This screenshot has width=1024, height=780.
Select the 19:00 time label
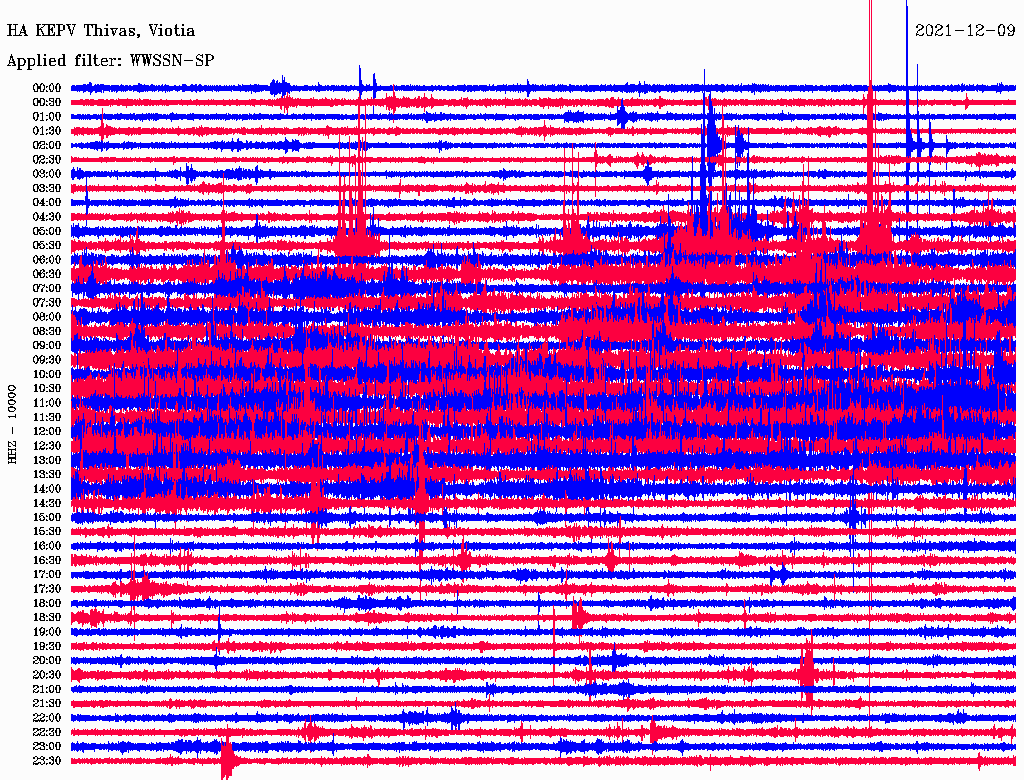47,632
